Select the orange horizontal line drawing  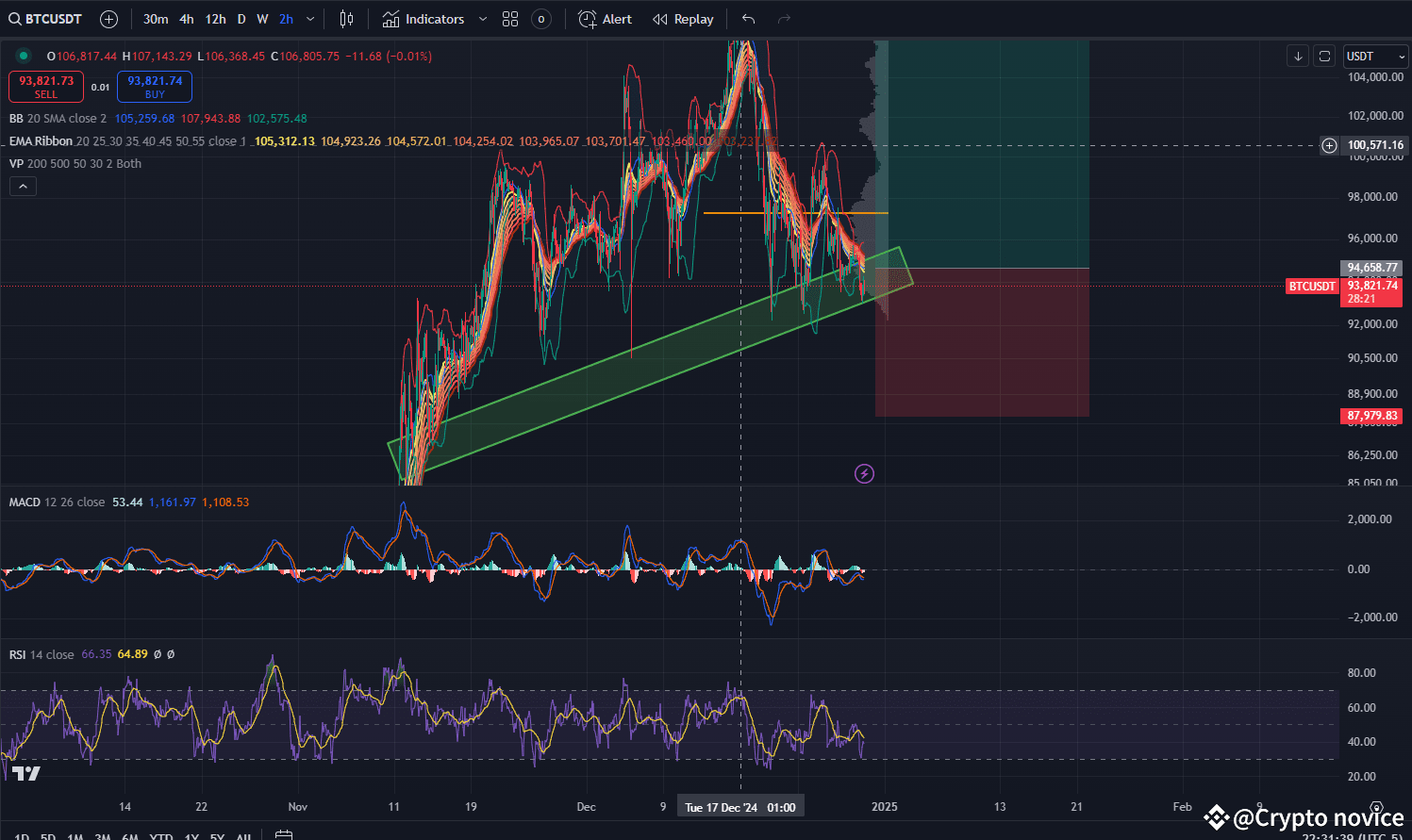(x=795, y=213)
